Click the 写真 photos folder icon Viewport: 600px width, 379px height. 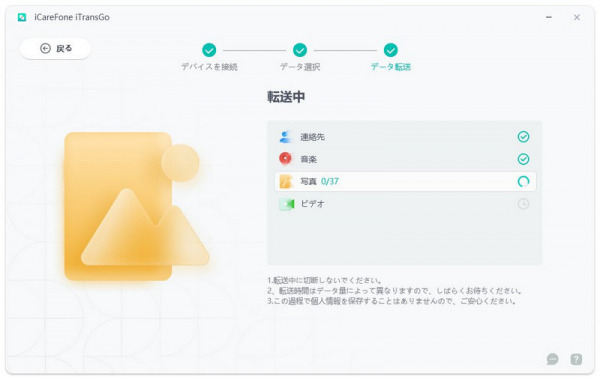coord(285,181)
